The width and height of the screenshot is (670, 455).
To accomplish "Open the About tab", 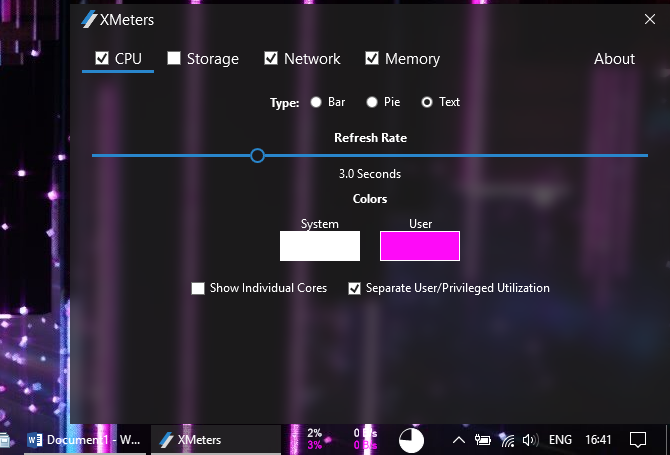I will pyautogui.click(x=614, y=59).
